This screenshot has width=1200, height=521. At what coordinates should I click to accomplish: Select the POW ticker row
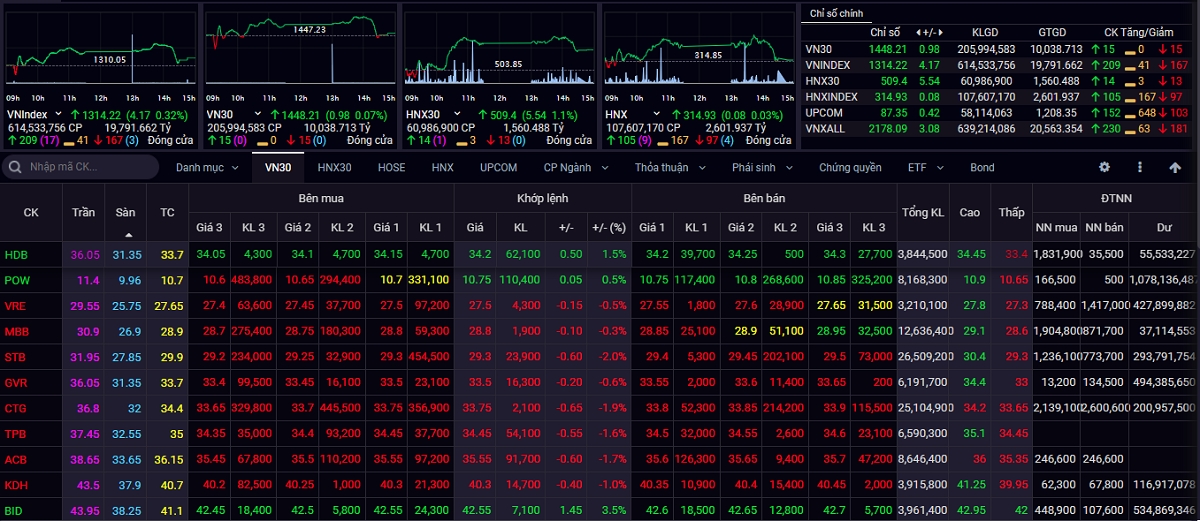point(600,280)
